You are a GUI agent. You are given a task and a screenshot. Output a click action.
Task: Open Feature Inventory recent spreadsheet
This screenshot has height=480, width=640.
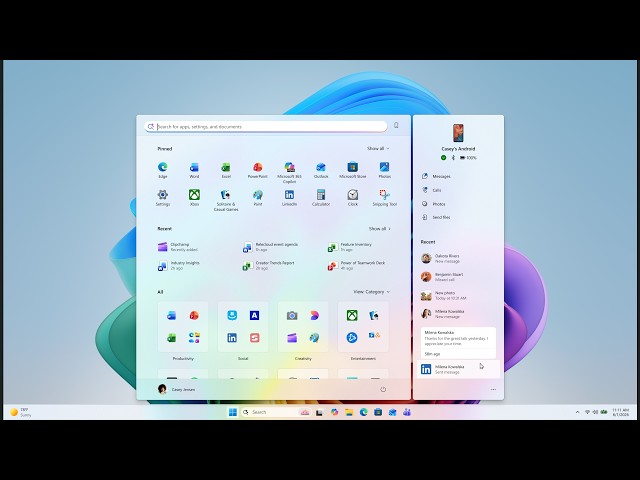click(x=349, y=247)
